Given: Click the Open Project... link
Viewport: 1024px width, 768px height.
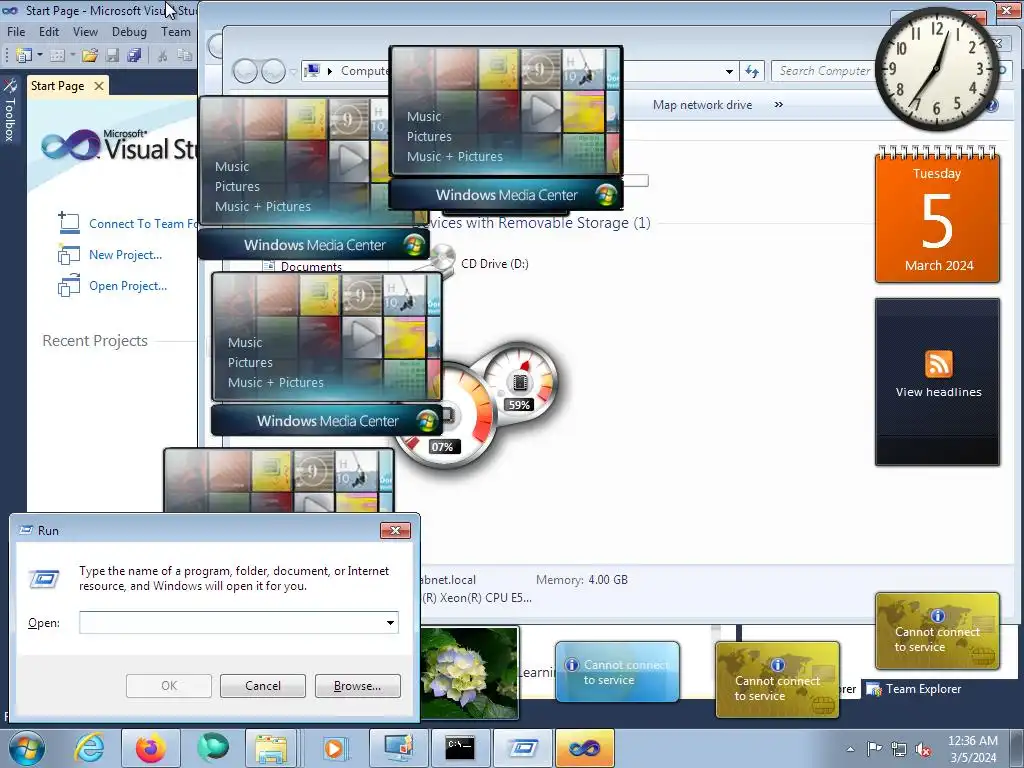Looking at the screenshot, I should point(128,285).
